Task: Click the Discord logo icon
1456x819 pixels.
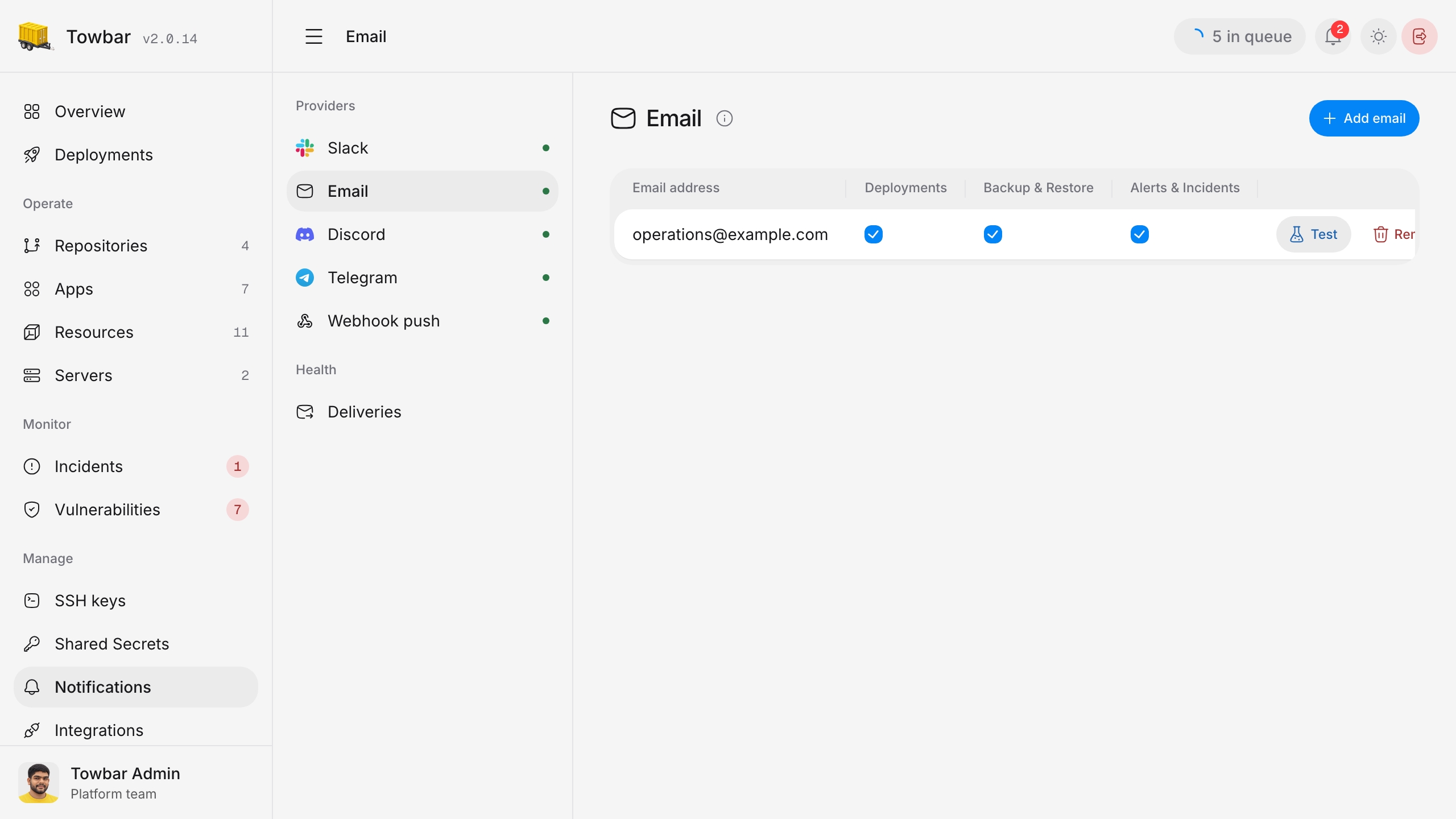Action: [305, 234]
